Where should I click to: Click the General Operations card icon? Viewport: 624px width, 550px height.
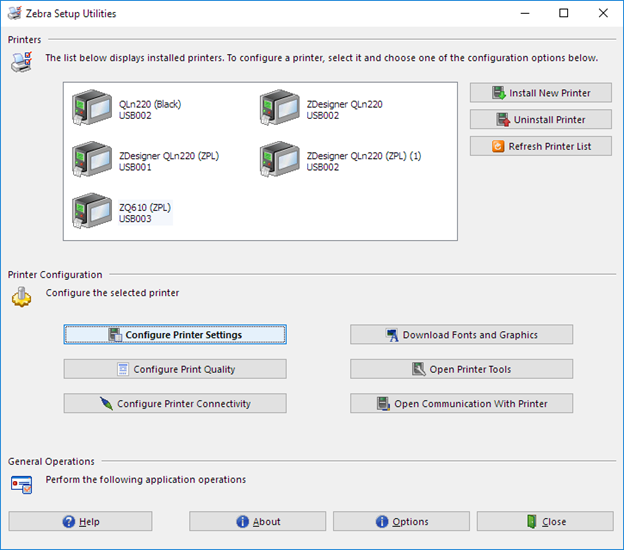point(21,484)
